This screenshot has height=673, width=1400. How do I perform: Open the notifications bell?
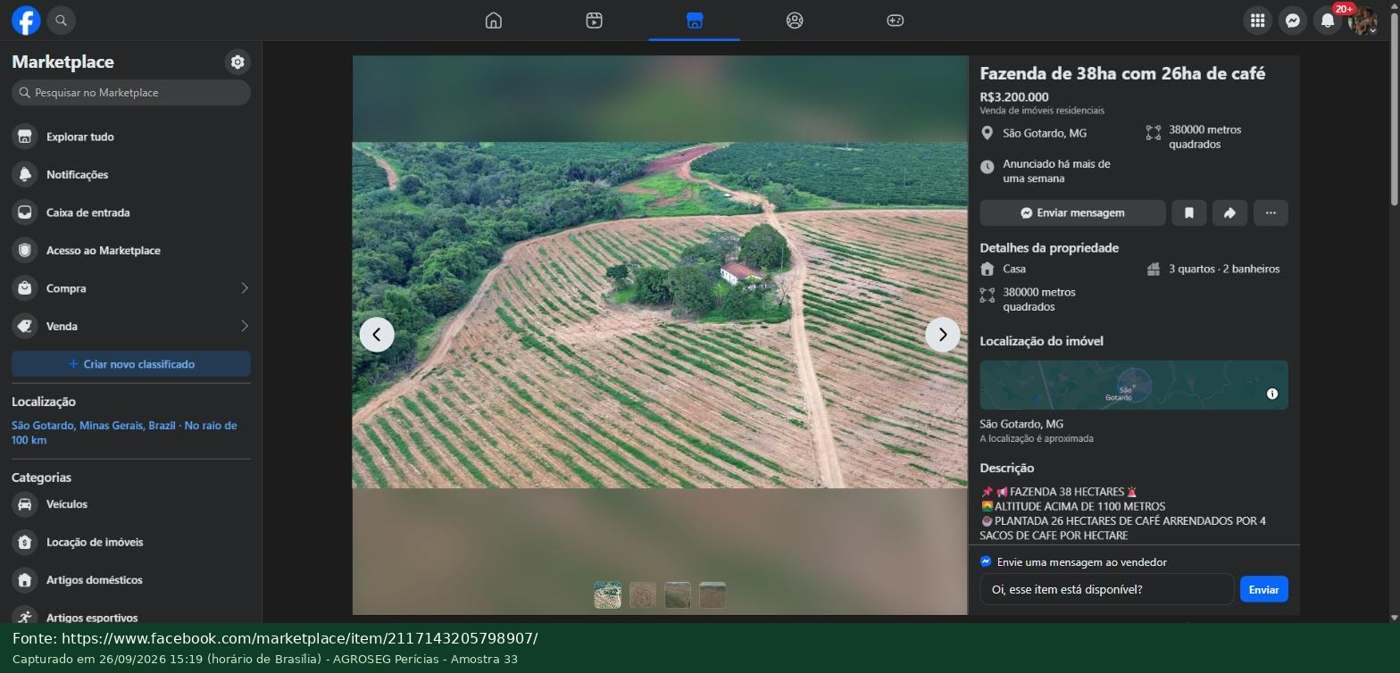click(x=1327, y=20)
